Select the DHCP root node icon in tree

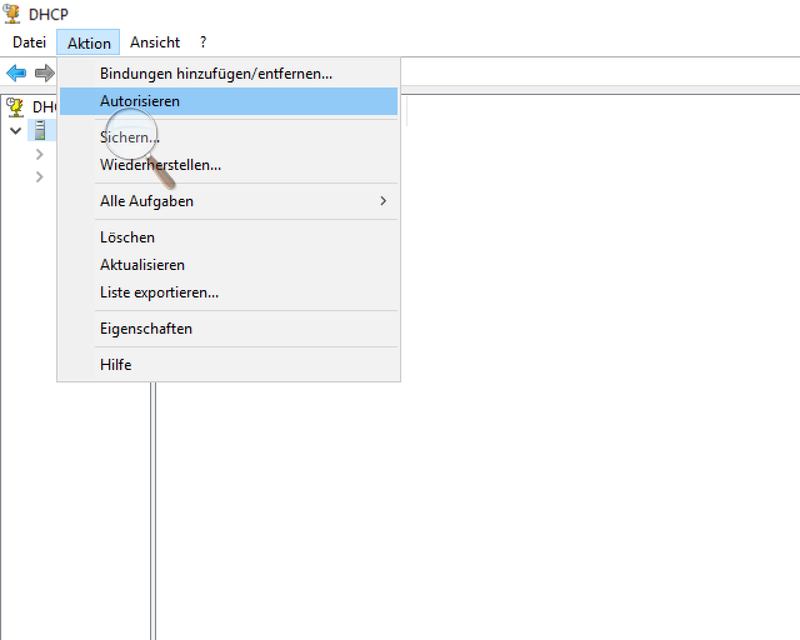tap(15, 107)
